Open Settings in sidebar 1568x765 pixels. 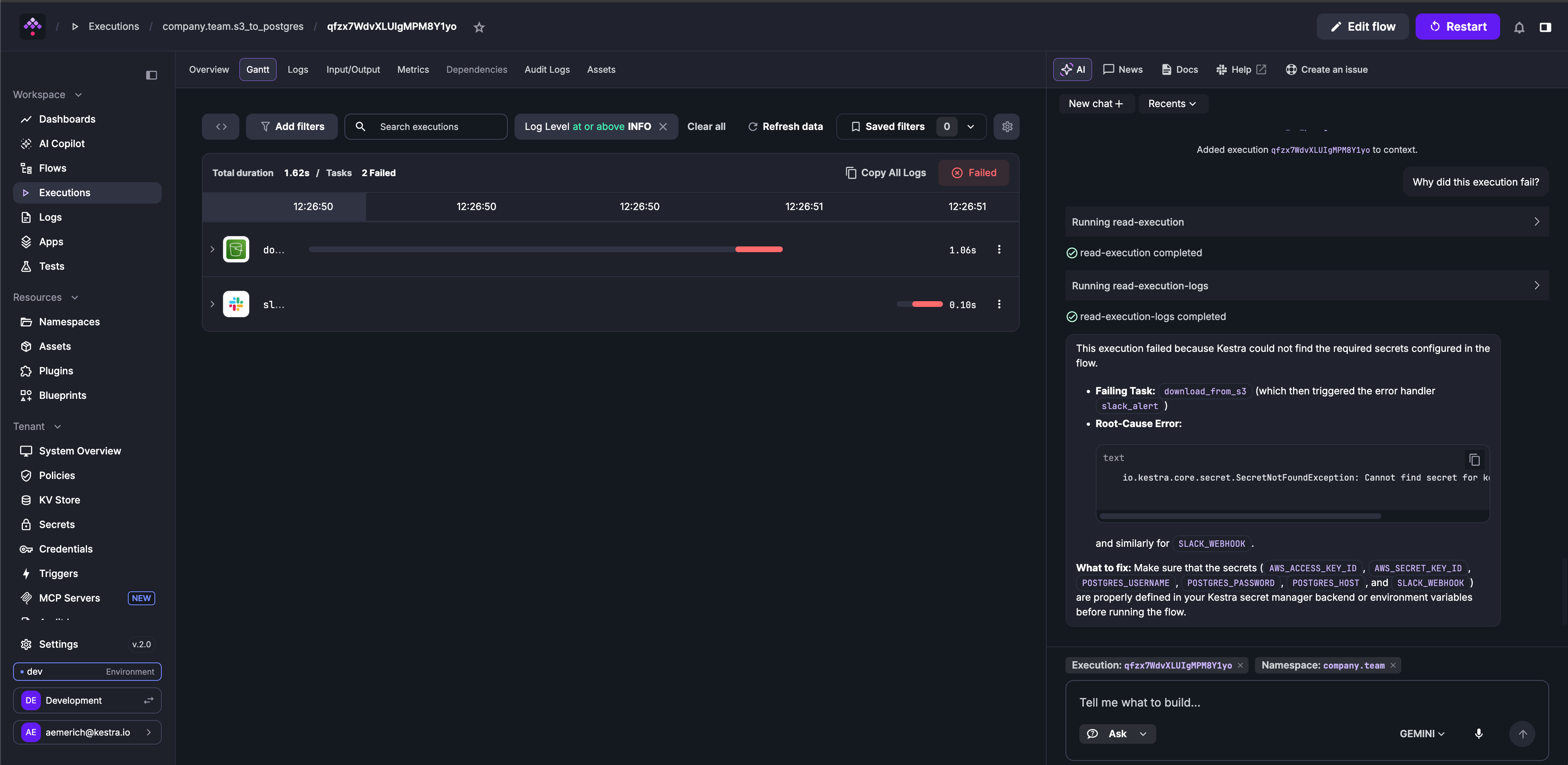tap(87, 644)
